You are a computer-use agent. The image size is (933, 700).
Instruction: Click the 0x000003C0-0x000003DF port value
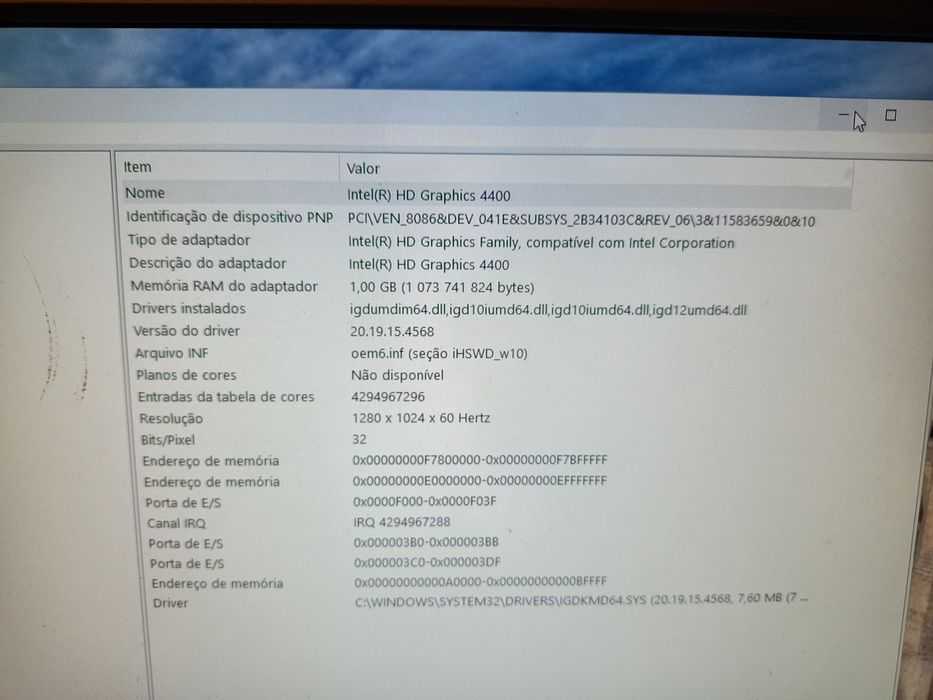point(427,562)
